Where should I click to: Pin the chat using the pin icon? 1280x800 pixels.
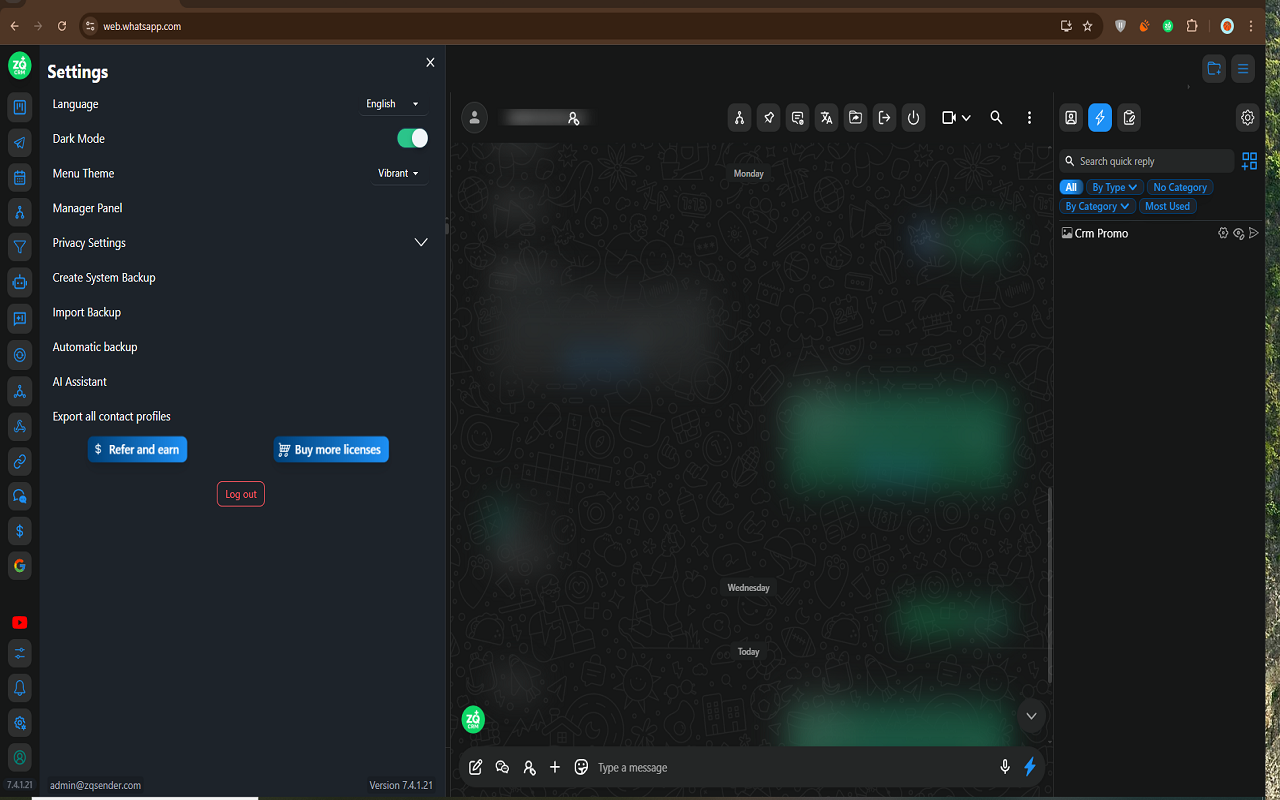click(768, 118)
